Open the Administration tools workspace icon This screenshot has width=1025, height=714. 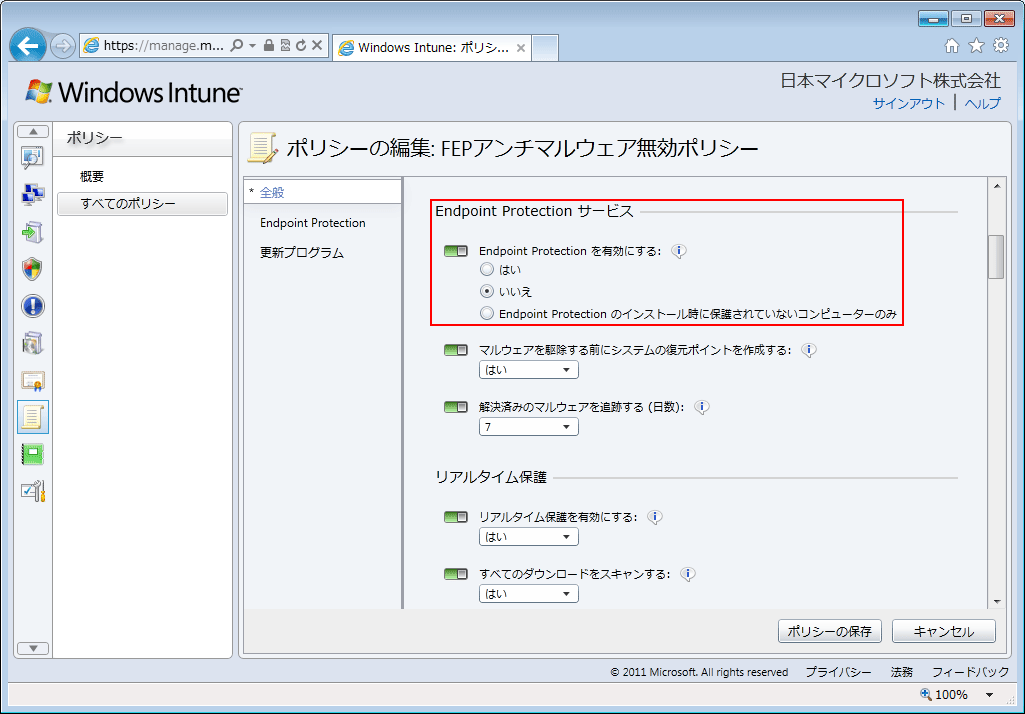coord(33,491)
